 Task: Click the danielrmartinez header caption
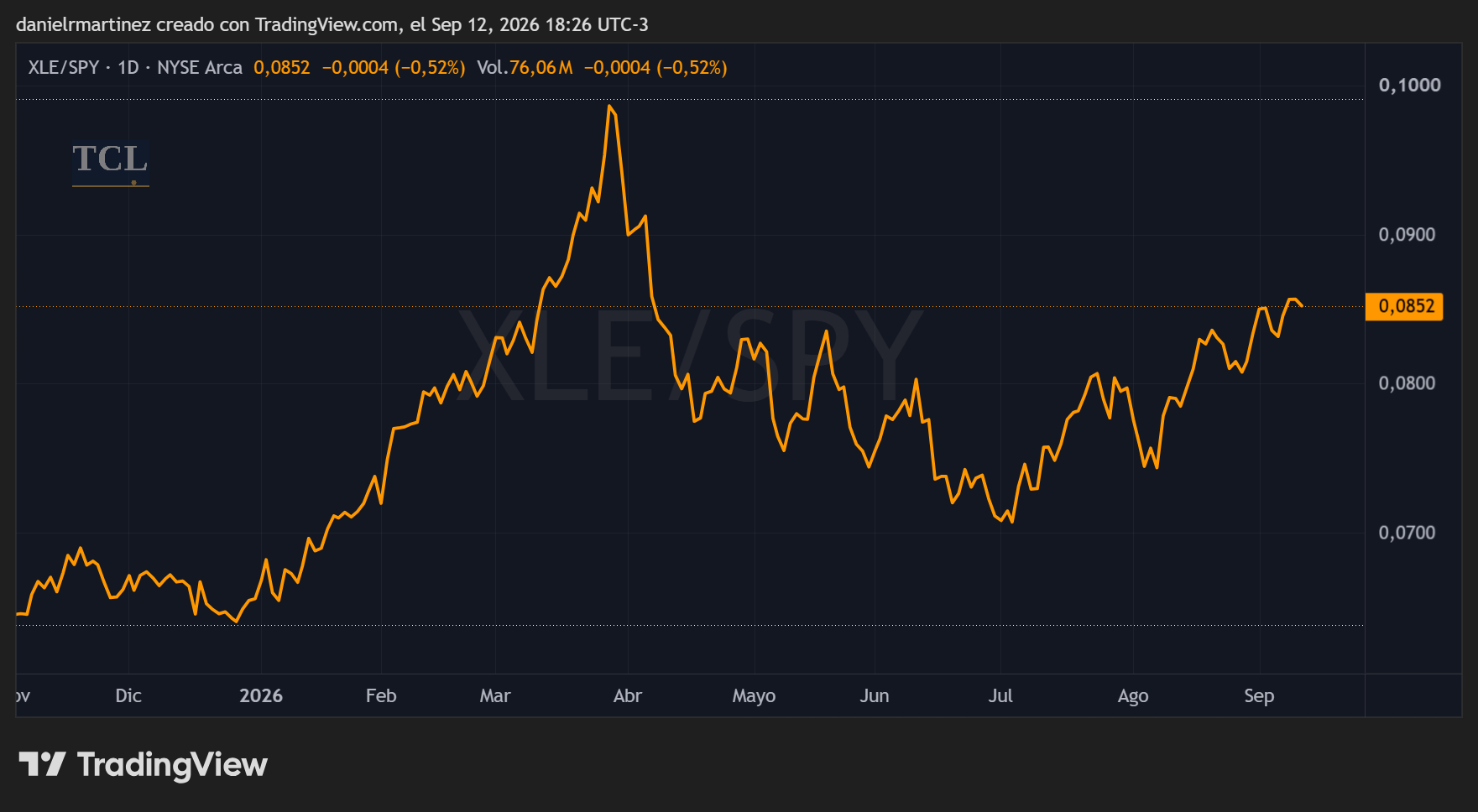332,24
